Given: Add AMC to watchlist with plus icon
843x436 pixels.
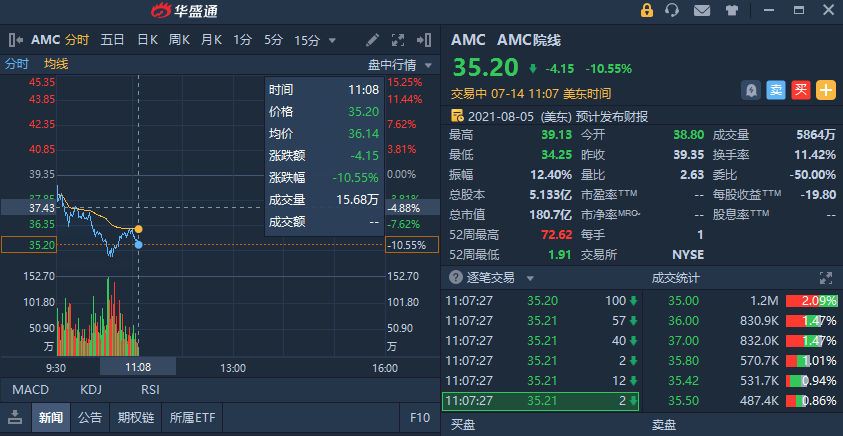Looking at the screenshot, I should [826, 90].
